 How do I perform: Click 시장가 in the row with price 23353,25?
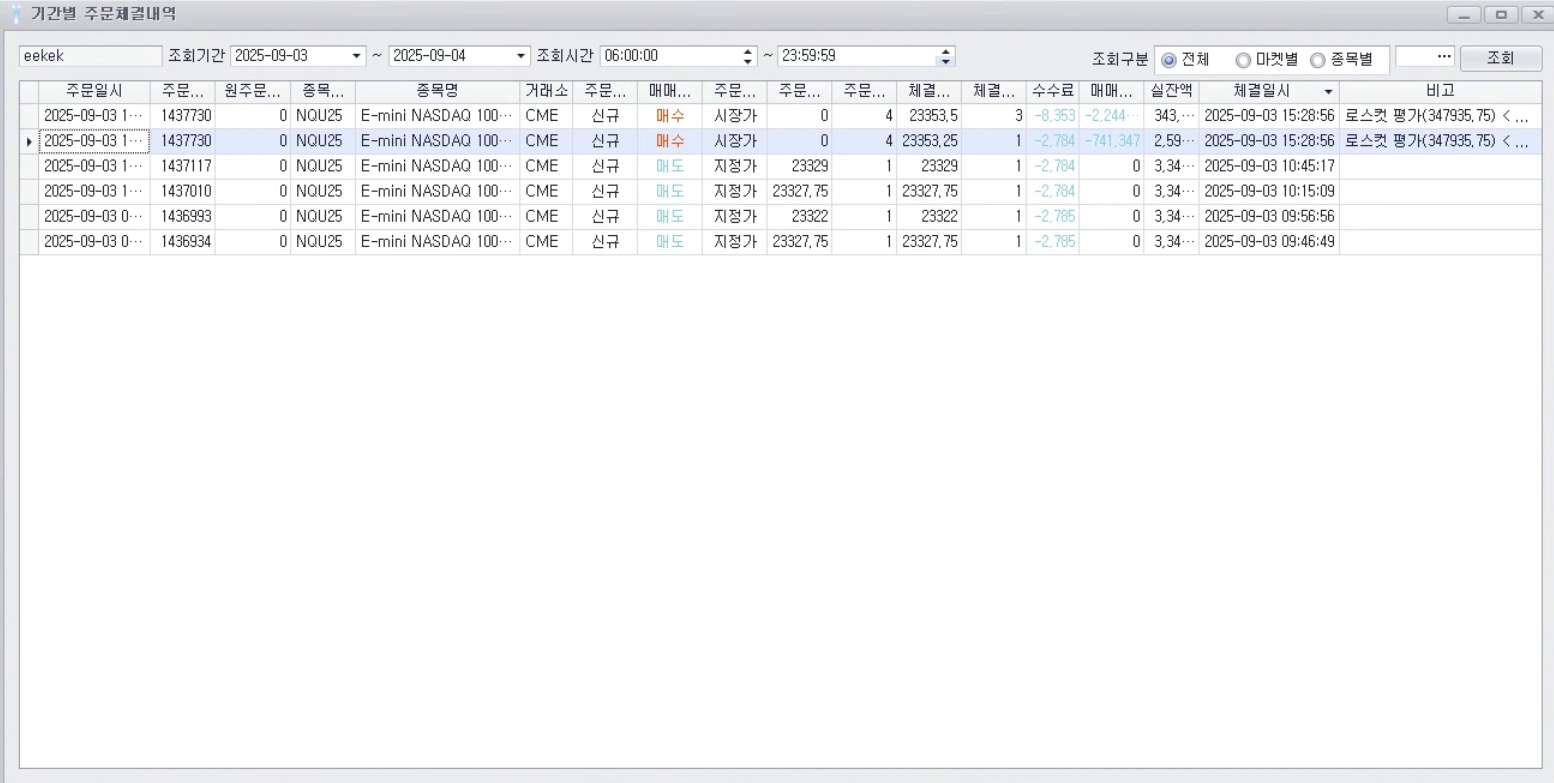point(735,141)
